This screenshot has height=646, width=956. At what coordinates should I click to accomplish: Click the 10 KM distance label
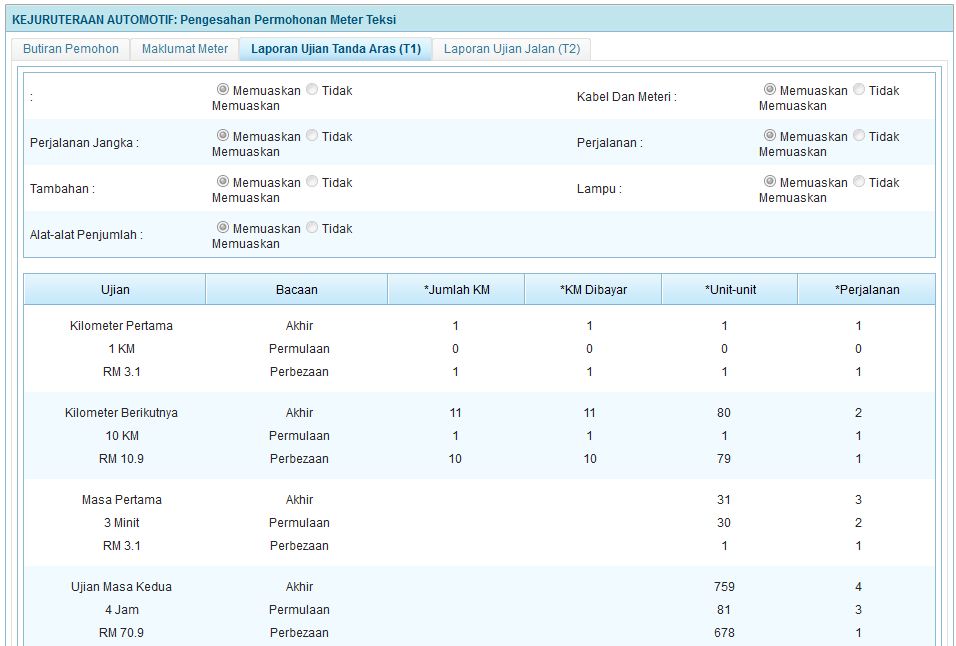[x=122, y=436]
